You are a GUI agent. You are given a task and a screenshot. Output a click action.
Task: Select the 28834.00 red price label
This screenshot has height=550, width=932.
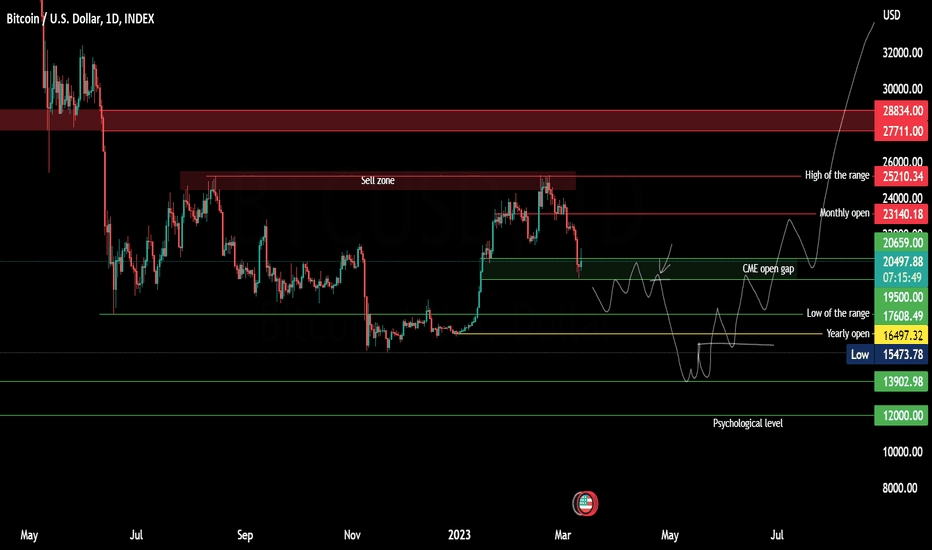(x=901, y=111)
